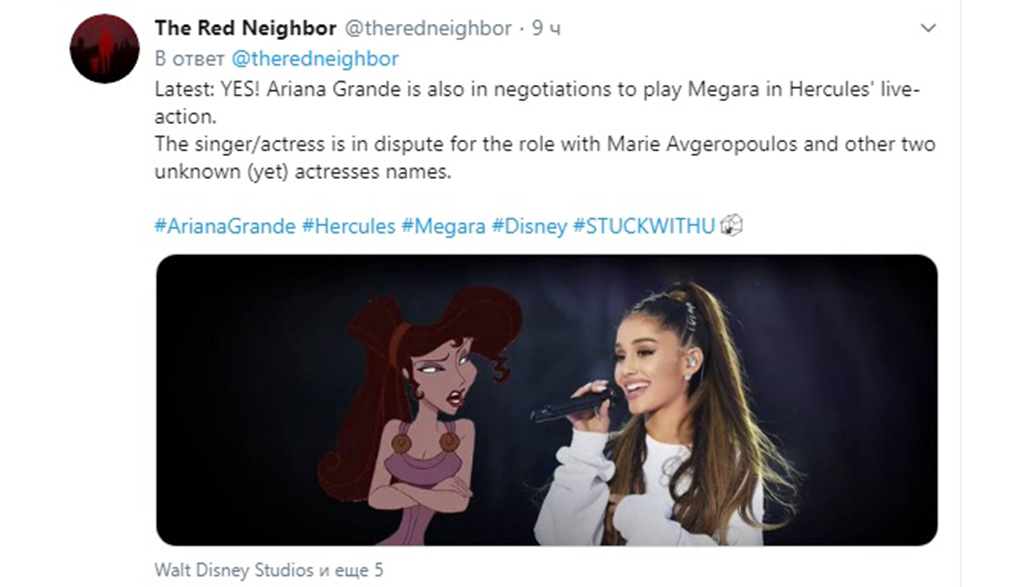The width and height of the screenshot is (1024, 587).
Task: Click the microphone shown in the image
Action: (573, 404)
